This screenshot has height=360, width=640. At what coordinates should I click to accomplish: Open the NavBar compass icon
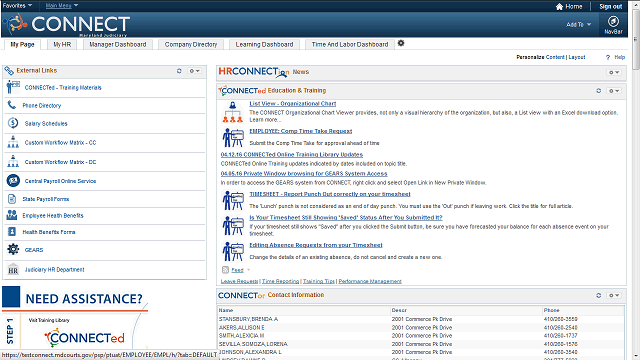tap(613, 21)
